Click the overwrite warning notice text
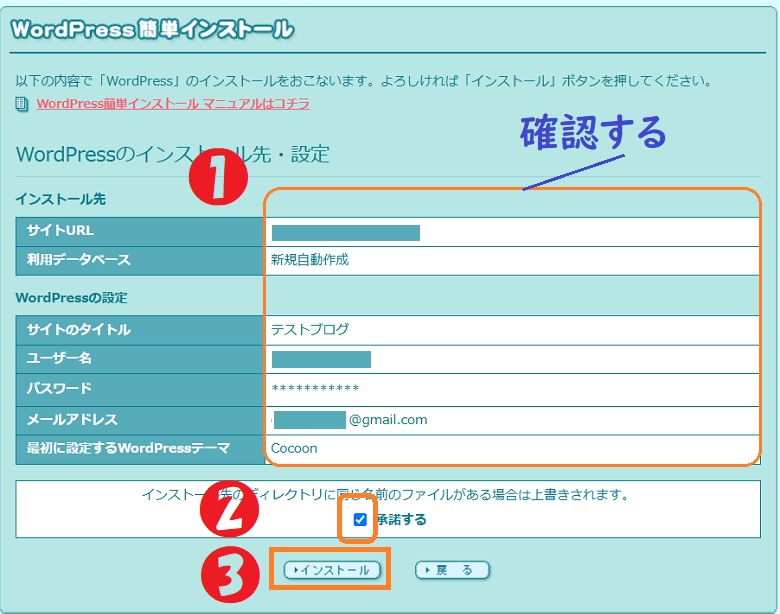This screenshot has height=614, width=780. tap(386, 495)
